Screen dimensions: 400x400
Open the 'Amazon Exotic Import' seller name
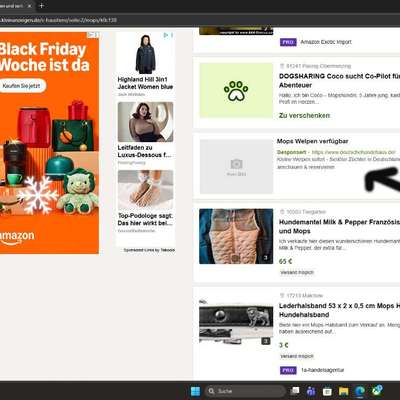pos(326,42)
